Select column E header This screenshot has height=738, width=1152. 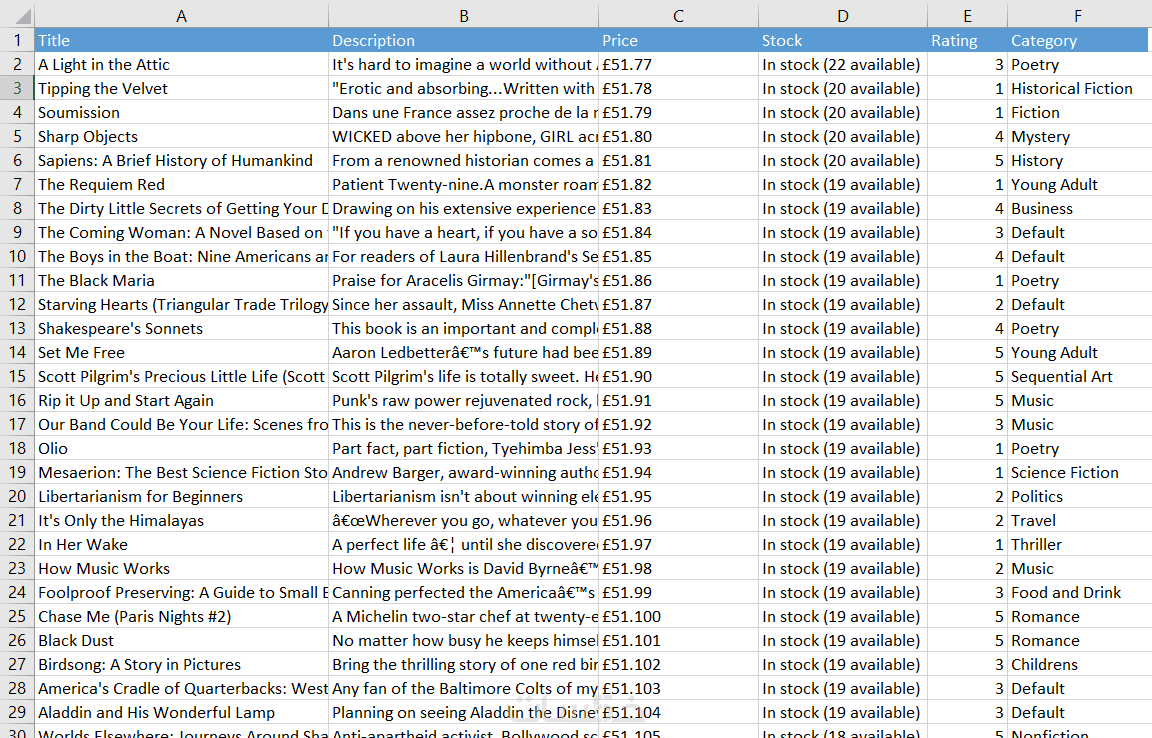(968, 15)
